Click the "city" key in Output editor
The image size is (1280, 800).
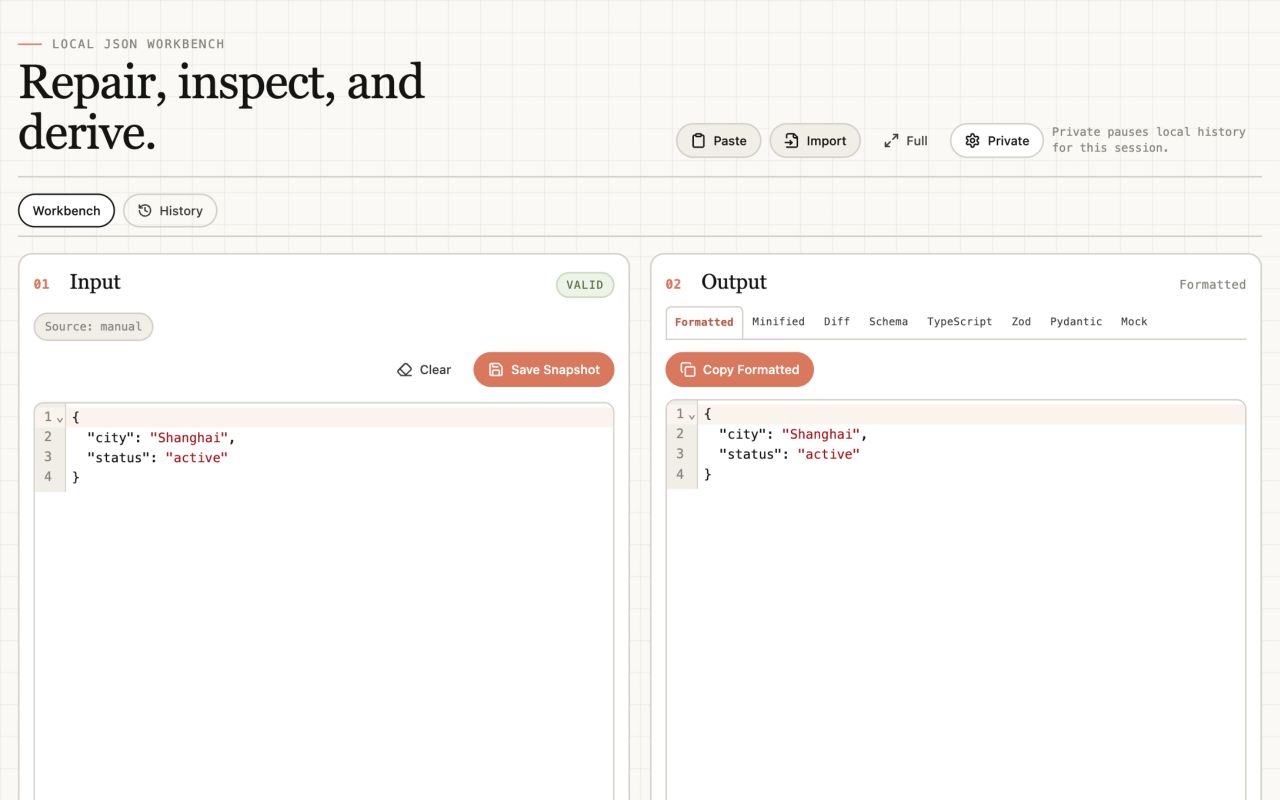[742, 434]
